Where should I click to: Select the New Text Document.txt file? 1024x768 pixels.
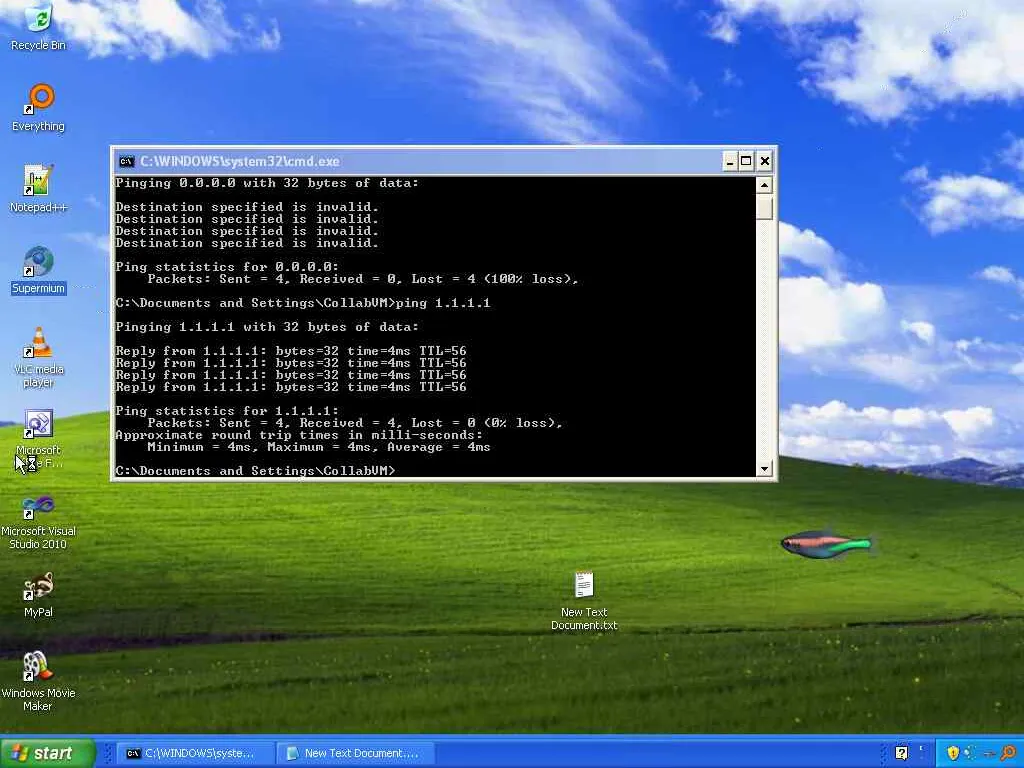click(584, 601)
